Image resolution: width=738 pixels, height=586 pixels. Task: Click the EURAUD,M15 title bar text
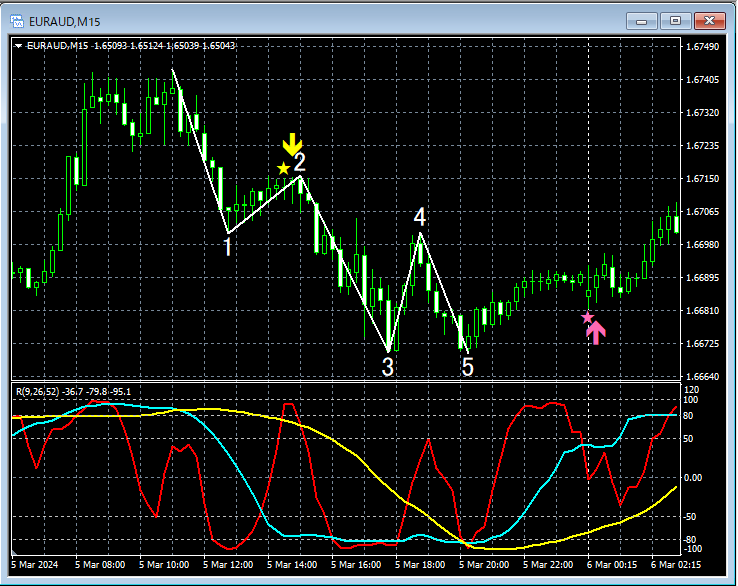[x=64, y=22]
